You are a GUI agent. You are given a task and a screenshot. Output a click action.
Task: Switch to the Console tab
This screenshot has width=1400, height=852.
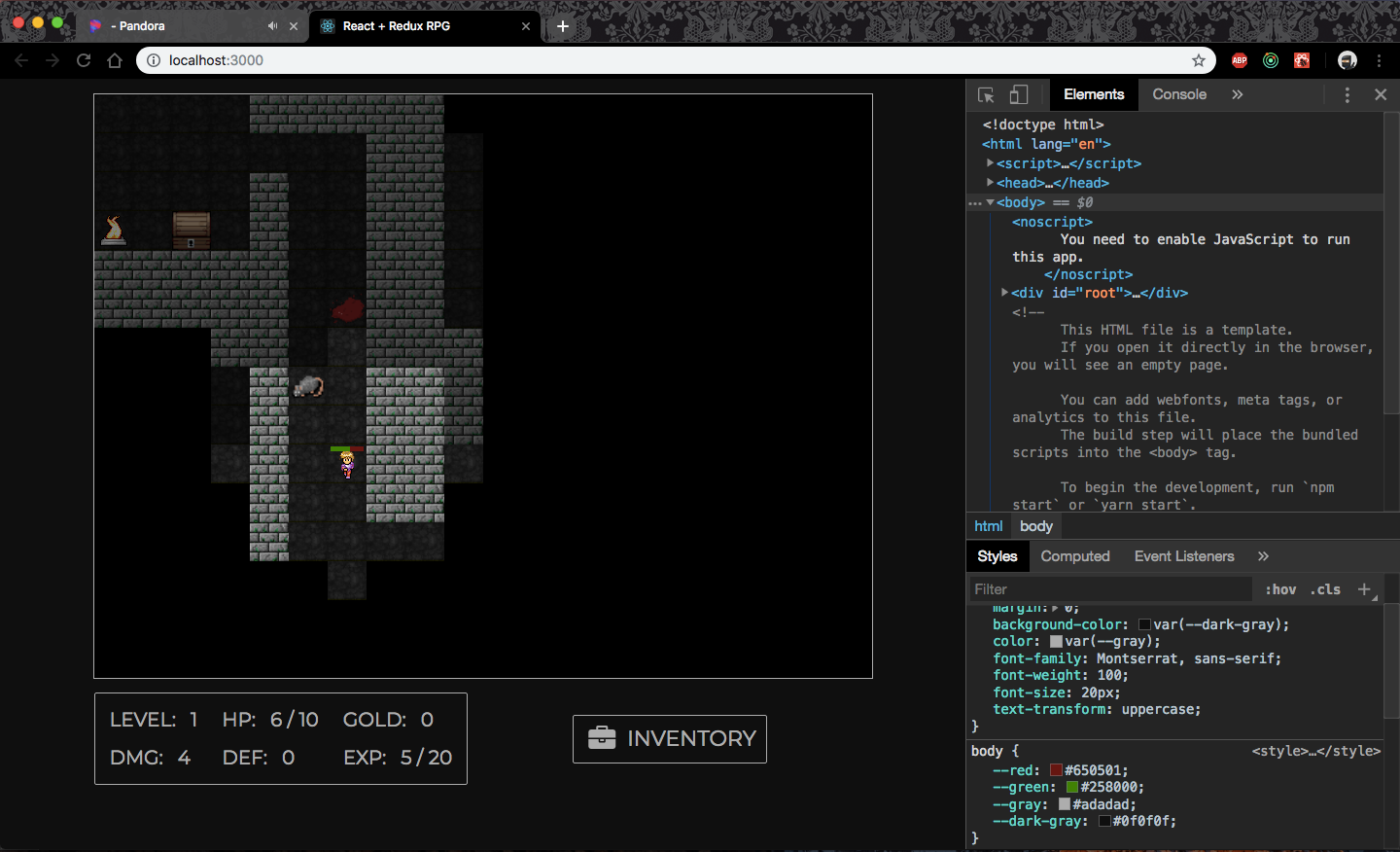1179,94
